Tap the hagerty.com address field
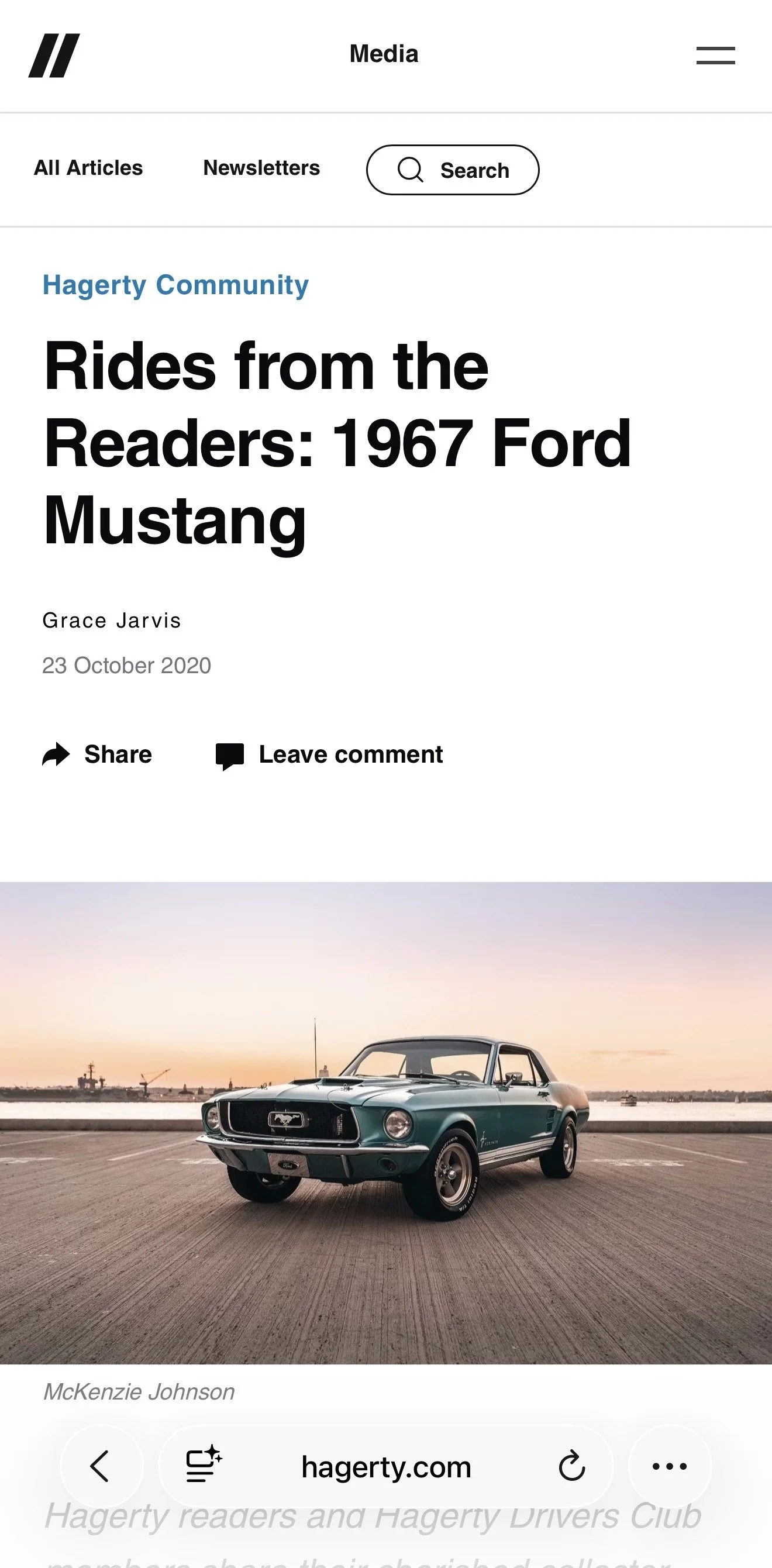 (386, 1466)
